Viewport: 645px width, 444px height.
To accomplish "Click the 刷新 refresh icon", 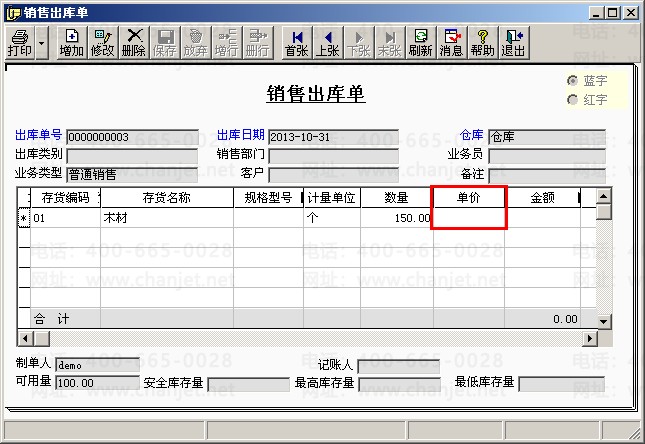I will click(420, 43).
